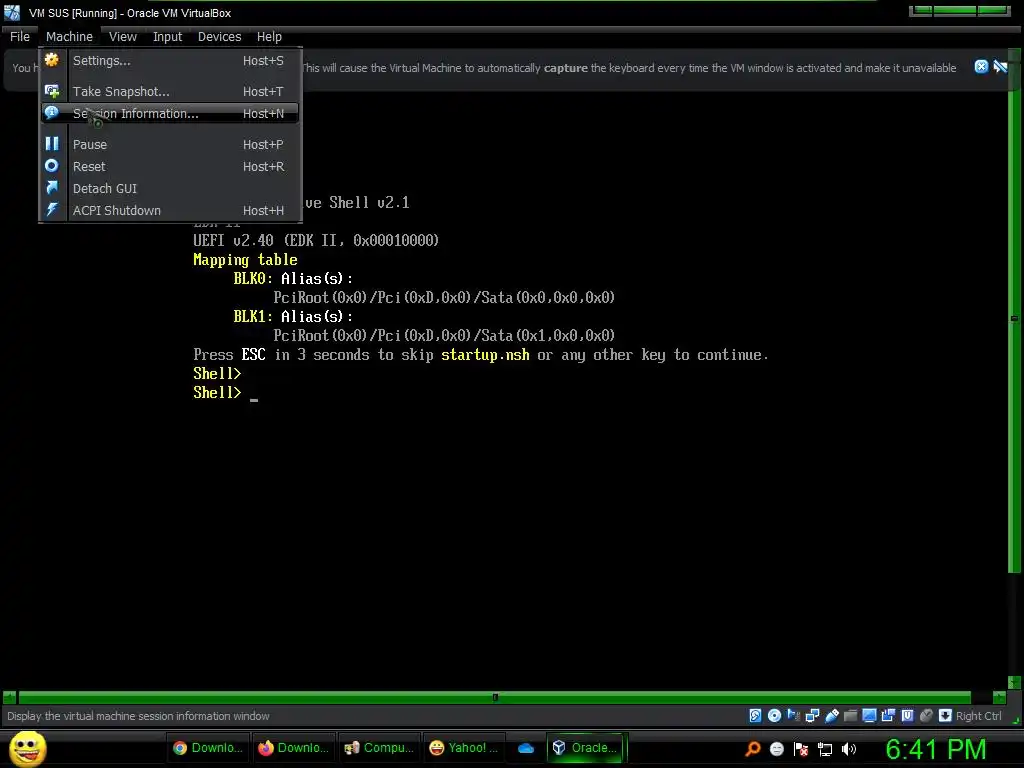The width and height of the screenshot is (1024, 768).
Task: Click the smiley Start button
Action: click(x=27, y=748)
